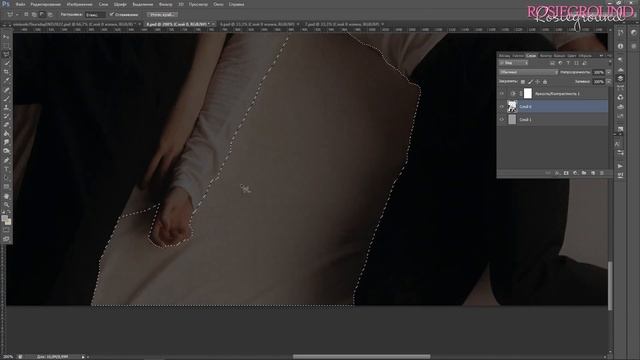Toggle lock position icon
The height and width of the screenshot is (360, 640).
pos(538,82)
